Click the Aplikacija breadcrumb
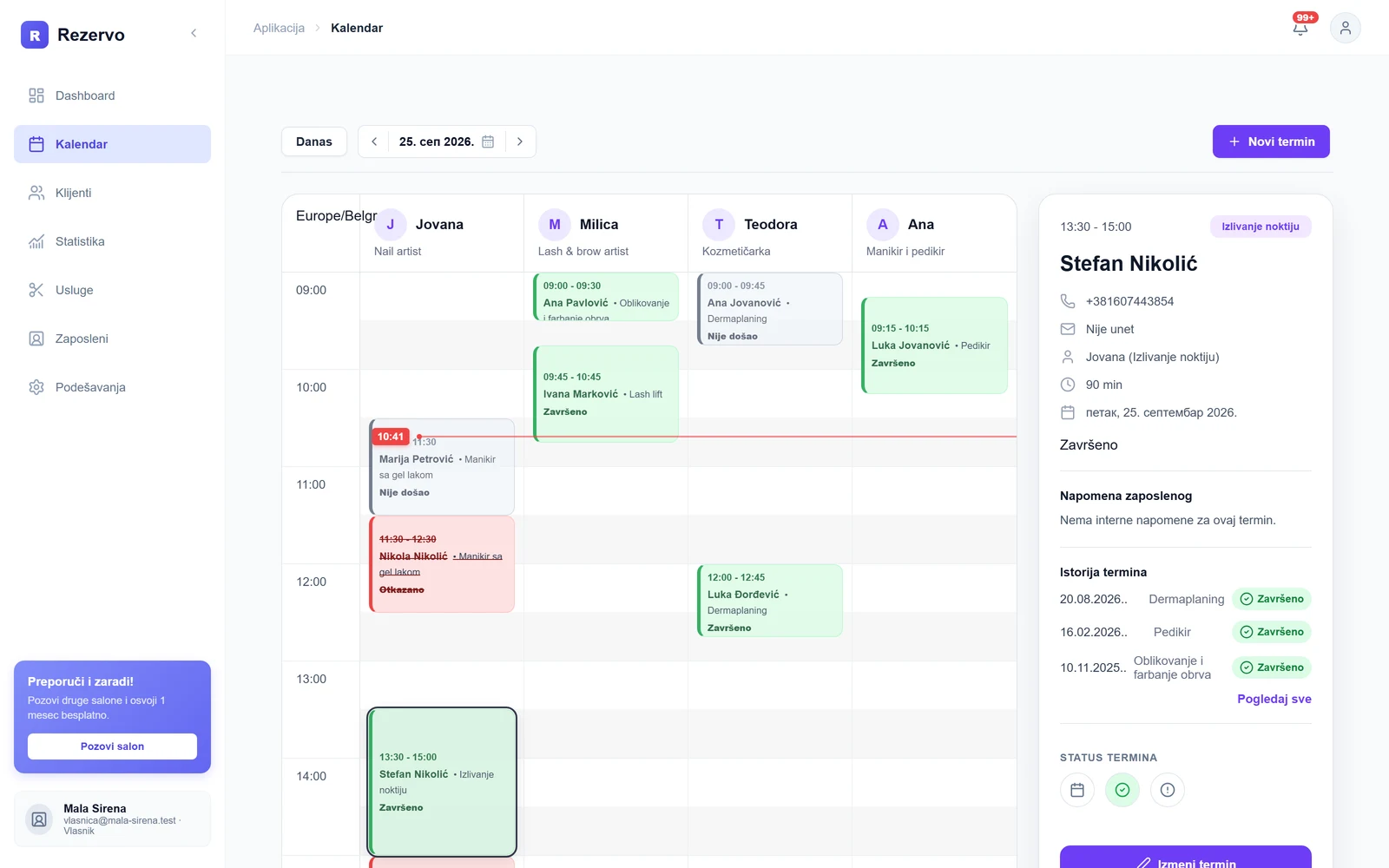 point(279,28)
